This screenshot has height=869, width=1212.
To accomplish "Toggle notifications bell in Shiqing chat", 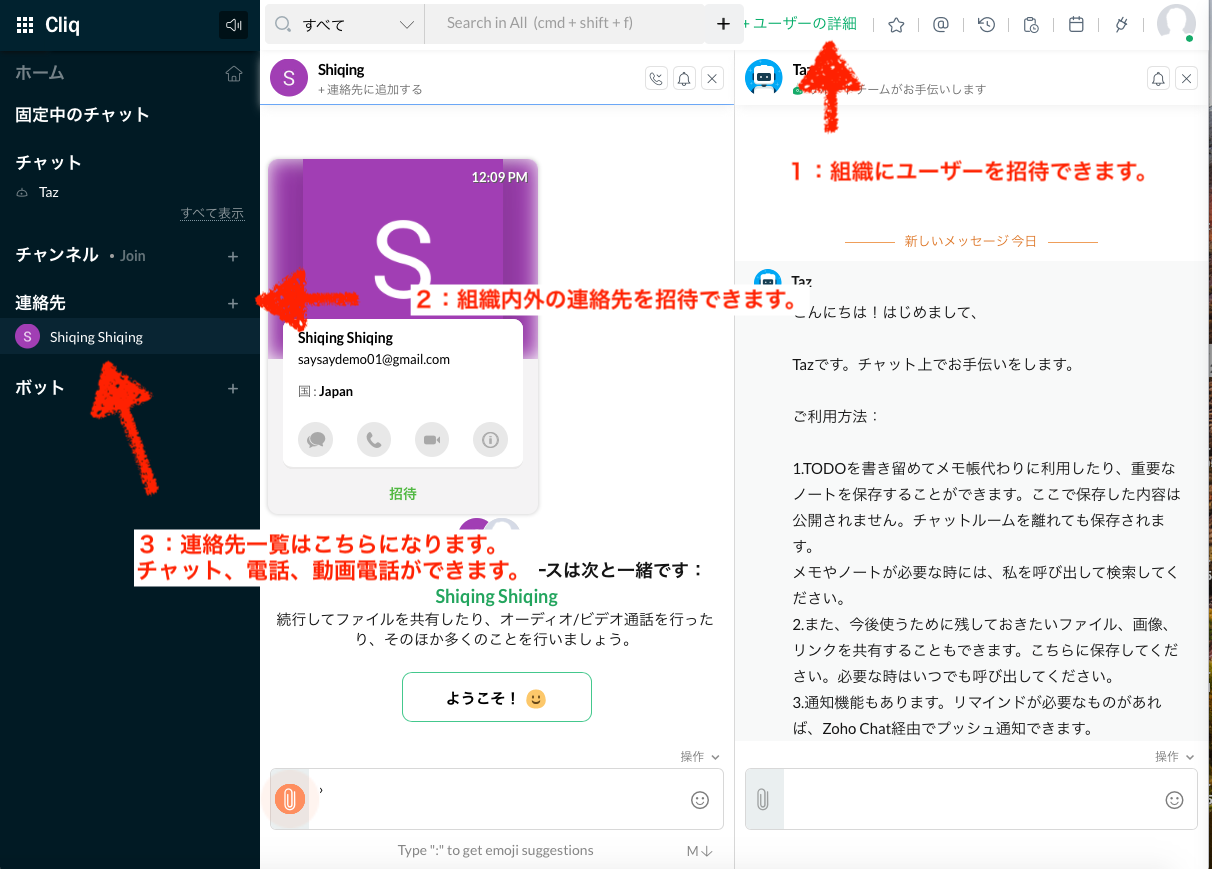I will 684,78.
